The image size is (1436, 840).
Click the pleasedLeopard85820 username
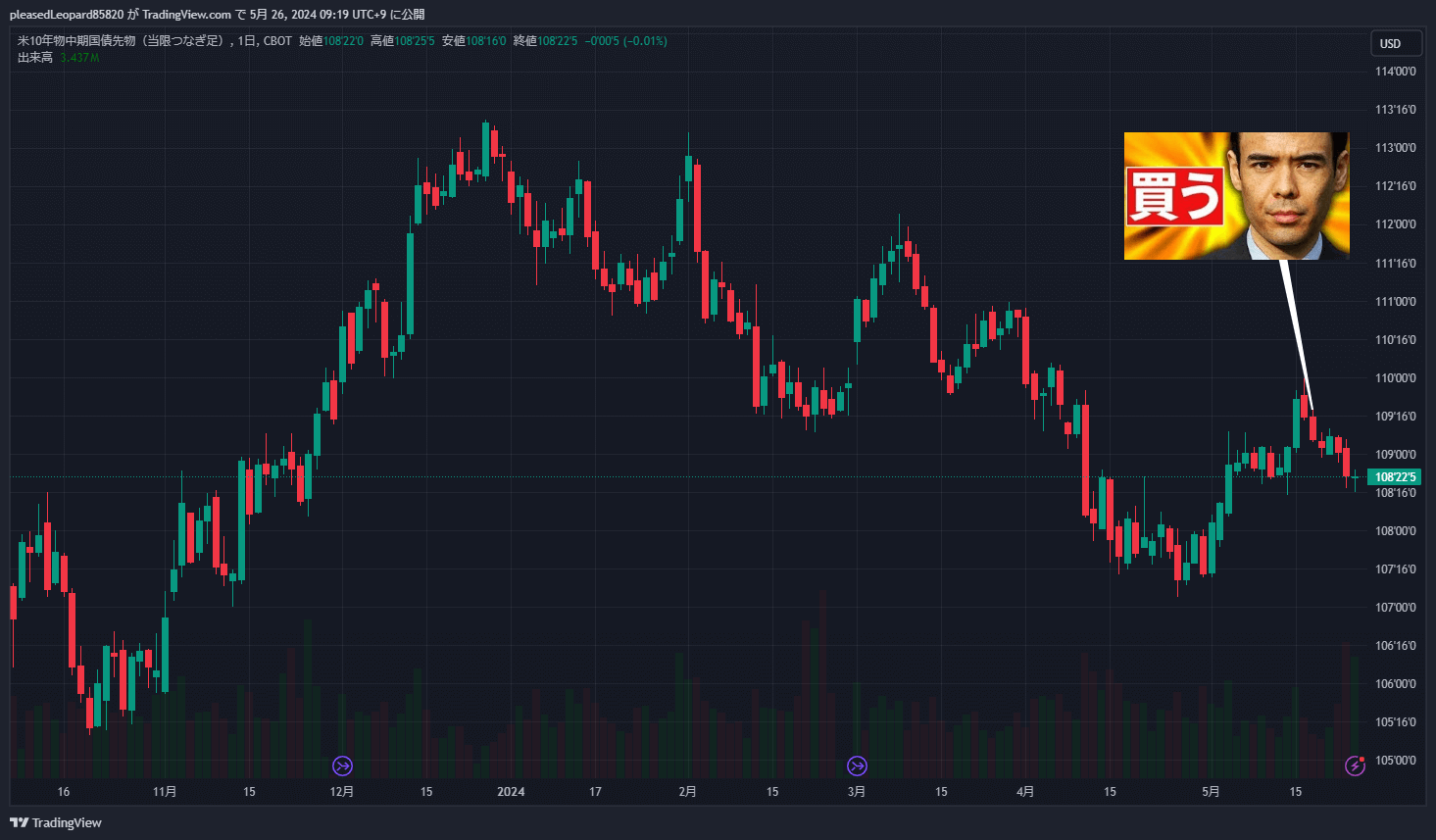[x=67, y=15]
